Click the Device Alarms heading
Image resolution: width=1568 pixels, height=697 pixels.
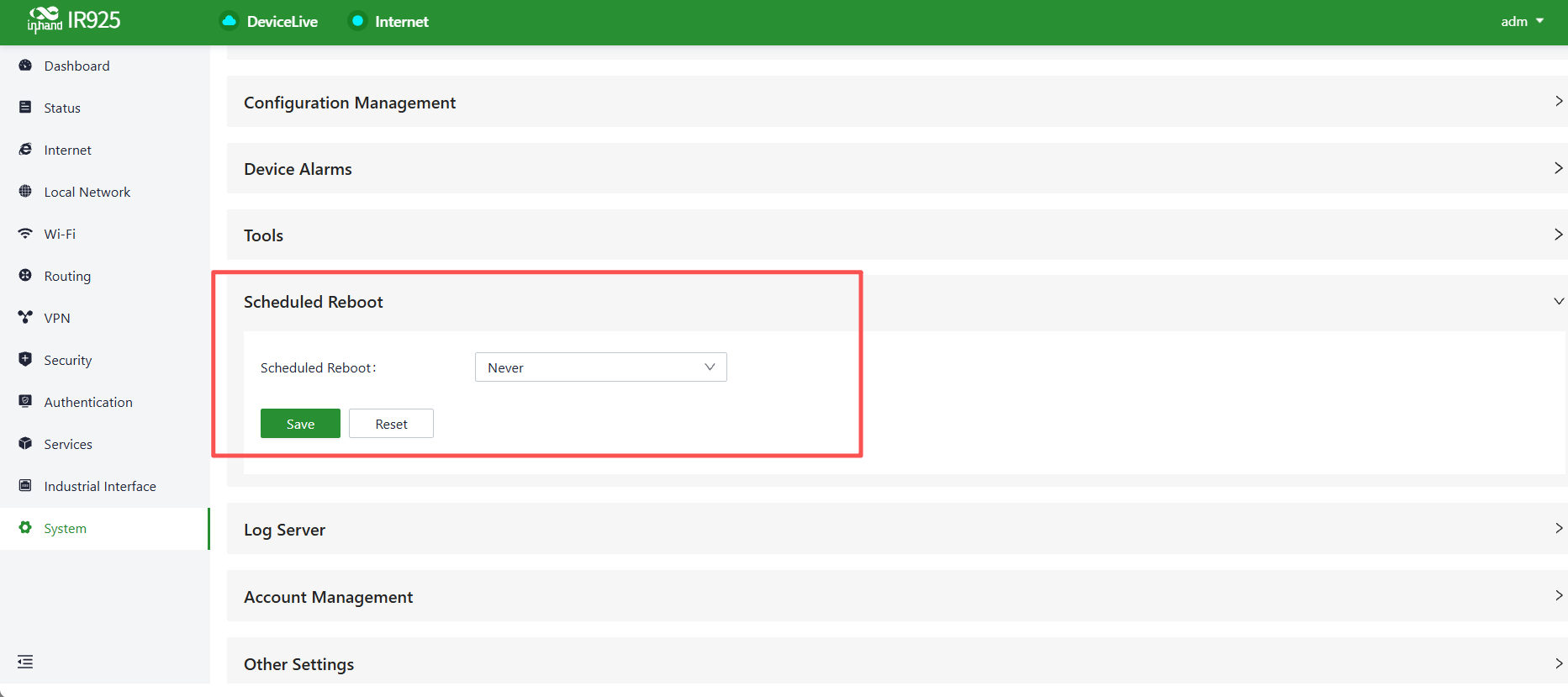click(298, 169)
